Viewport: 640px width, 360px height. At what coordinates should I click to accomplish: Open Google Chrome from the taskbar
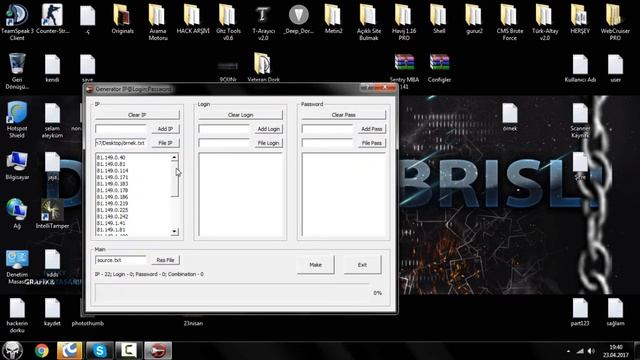pyautogui.click(x=42, y=350)
